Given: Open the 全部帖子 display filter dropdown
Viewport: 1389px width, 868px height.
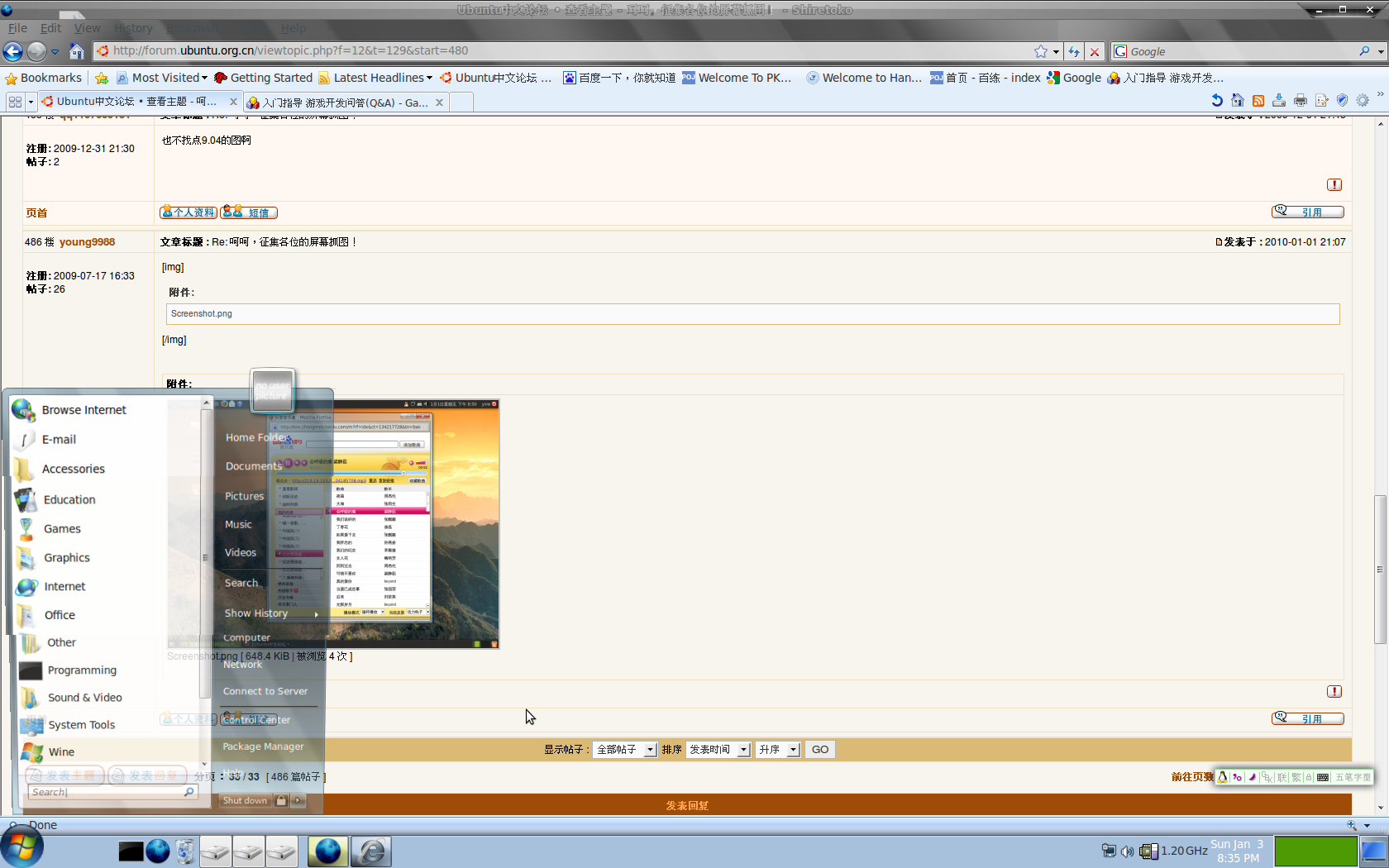Looking at the screenshot, I should pyautogui.click(x=626, y=750).
